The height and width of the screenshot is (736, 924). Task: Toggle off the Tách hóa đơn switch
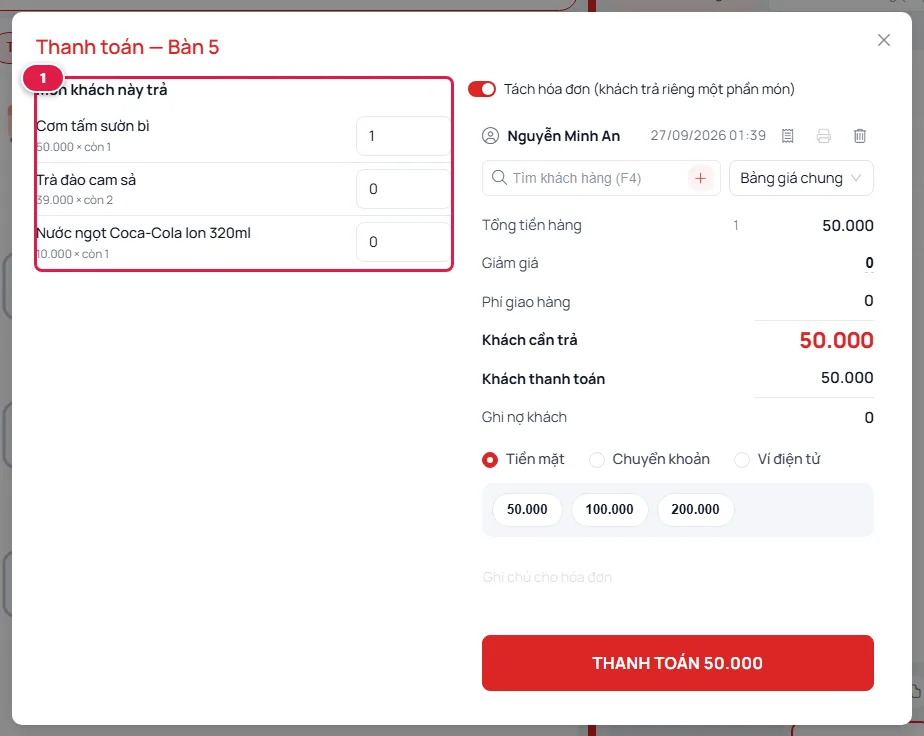(x=482, y=89)
